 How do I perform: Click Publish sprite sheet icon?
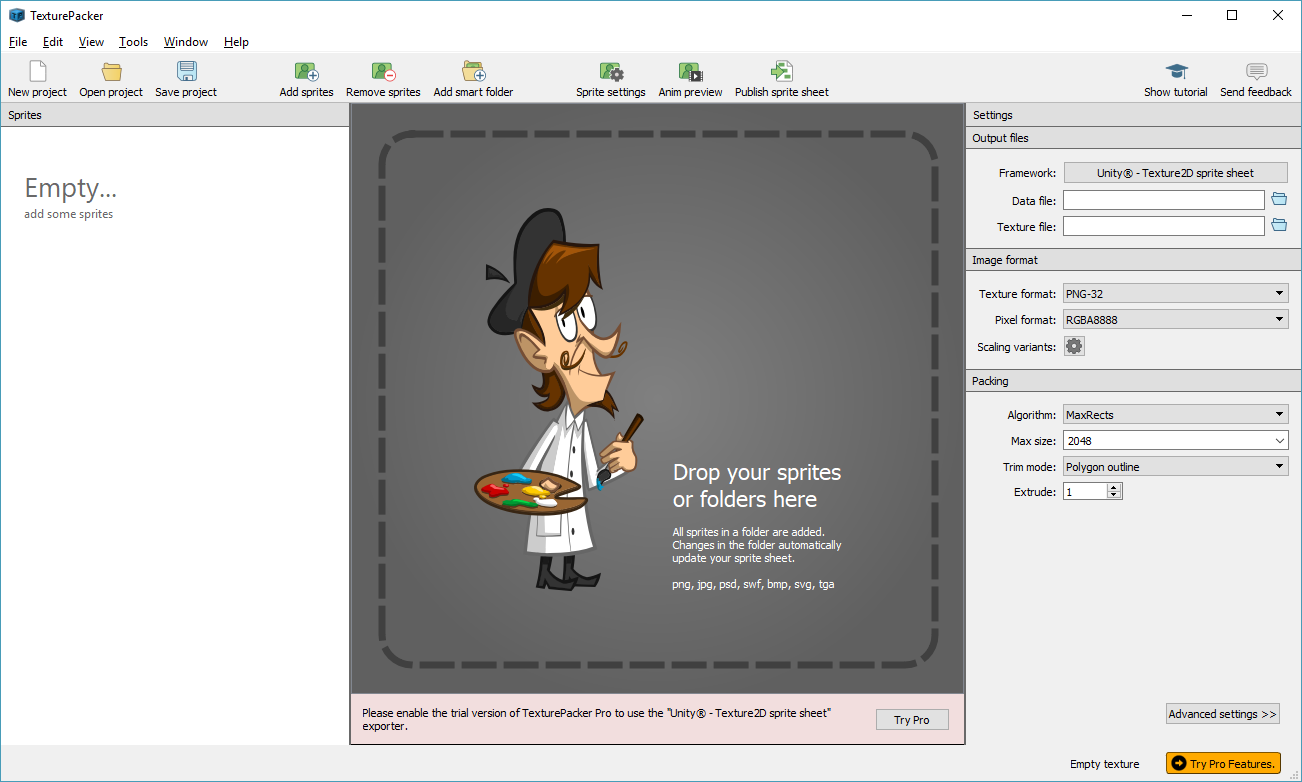click(781, 72)
